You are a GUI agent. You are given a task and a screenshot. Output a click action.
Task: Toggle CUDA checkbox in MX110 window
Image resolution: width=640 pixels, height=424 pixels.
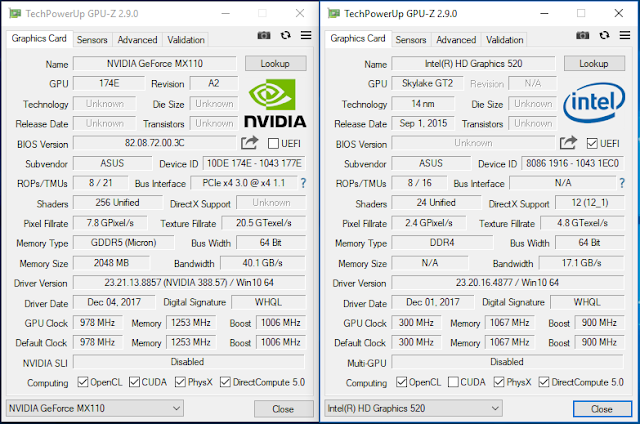[x=134, y=382]
